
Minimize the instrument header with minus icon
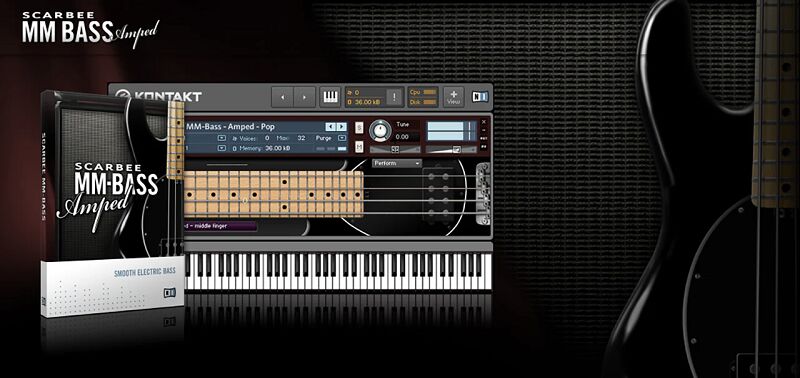point(484,130)
